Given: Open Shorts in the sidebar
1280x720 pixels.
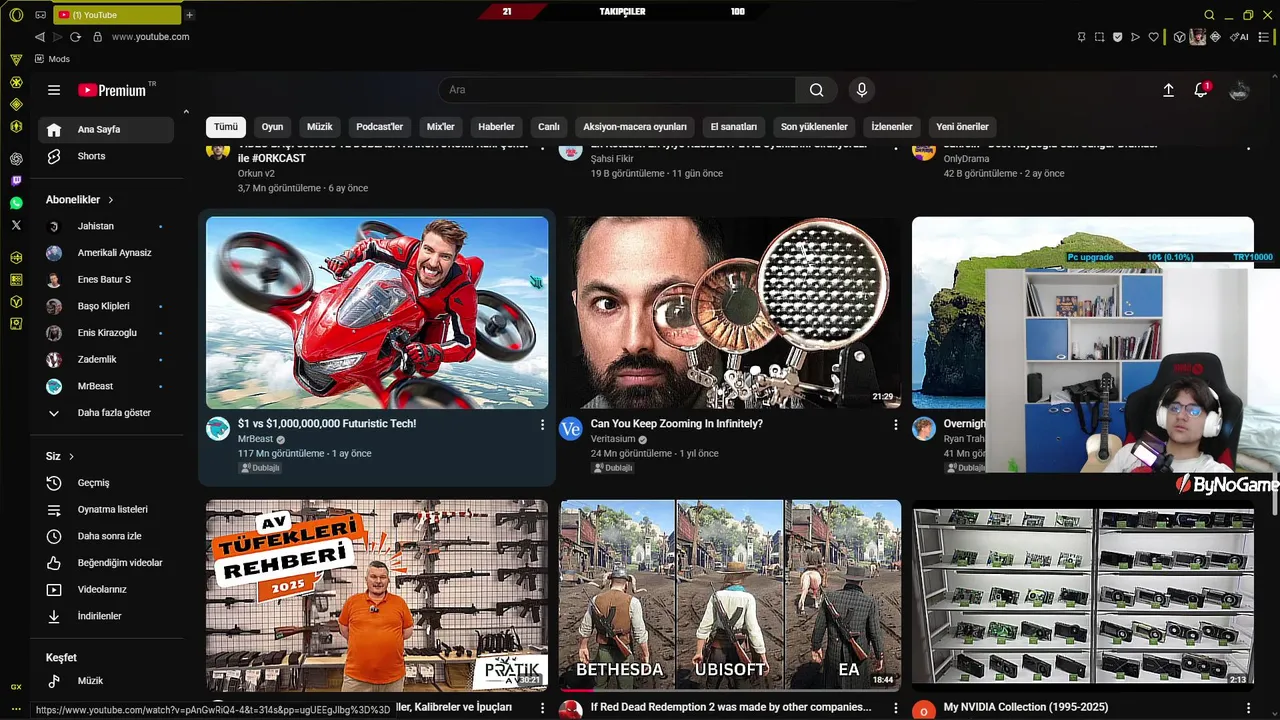Looking at the screenshot, I should 105,156.
